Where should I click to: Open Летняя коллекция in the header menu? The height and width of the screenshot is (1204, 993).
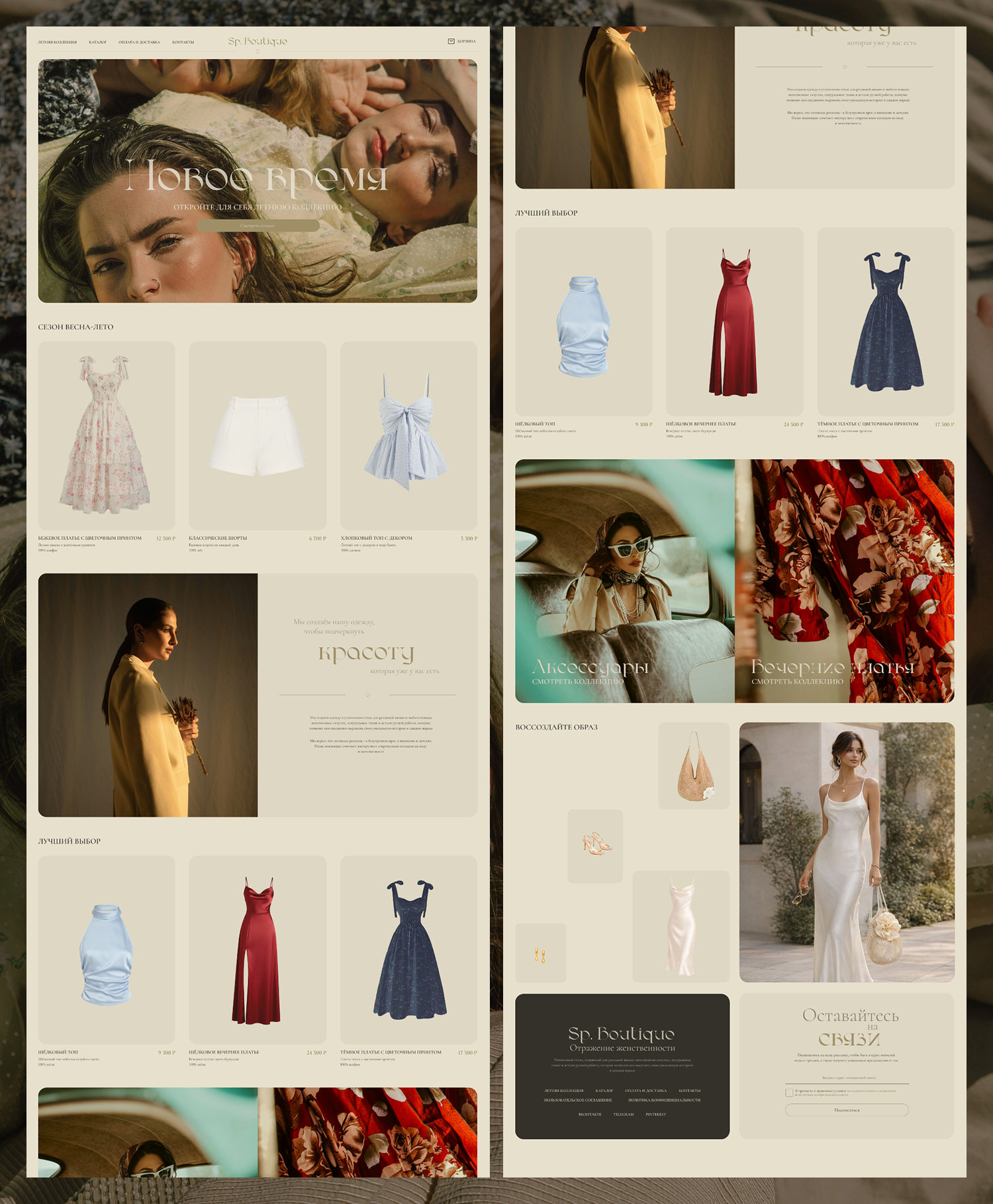(57, 42)
